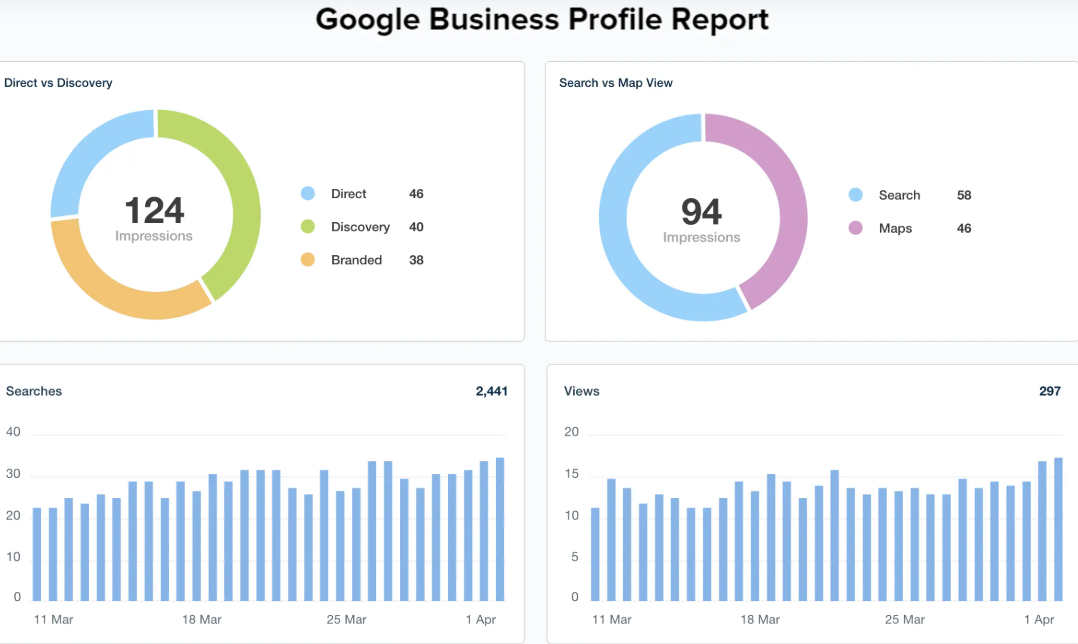Select the Direct legend label

click(x=349, y=194)
